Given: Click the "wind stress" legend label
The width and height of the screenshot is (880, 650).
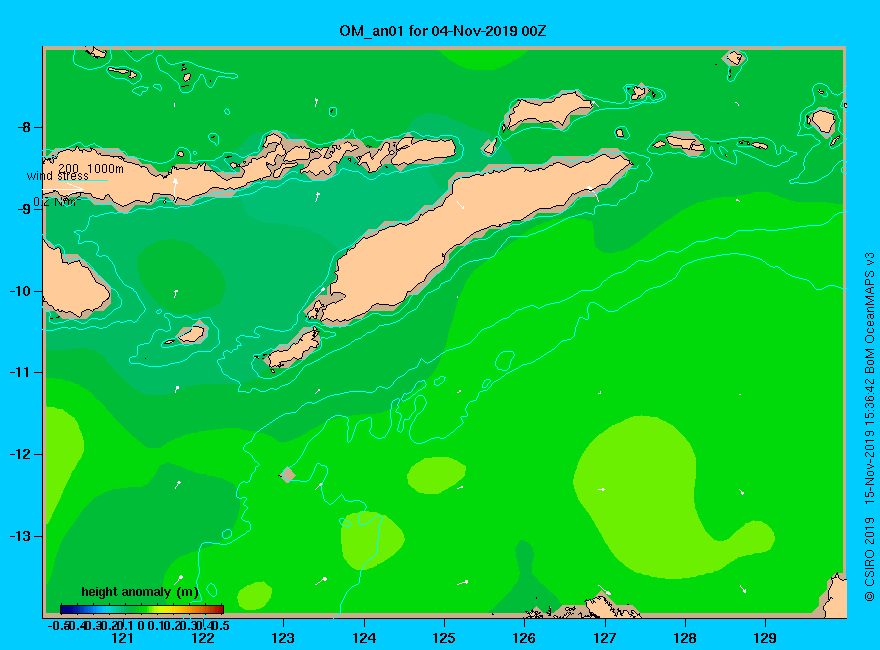Looking at the screenshot, I should click(58, 176).
